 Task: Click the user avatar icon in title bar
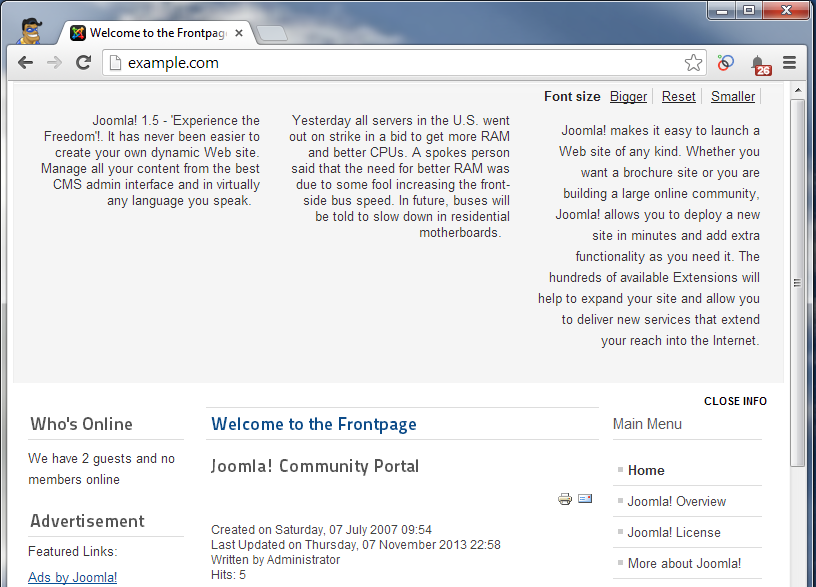[30, 31]
